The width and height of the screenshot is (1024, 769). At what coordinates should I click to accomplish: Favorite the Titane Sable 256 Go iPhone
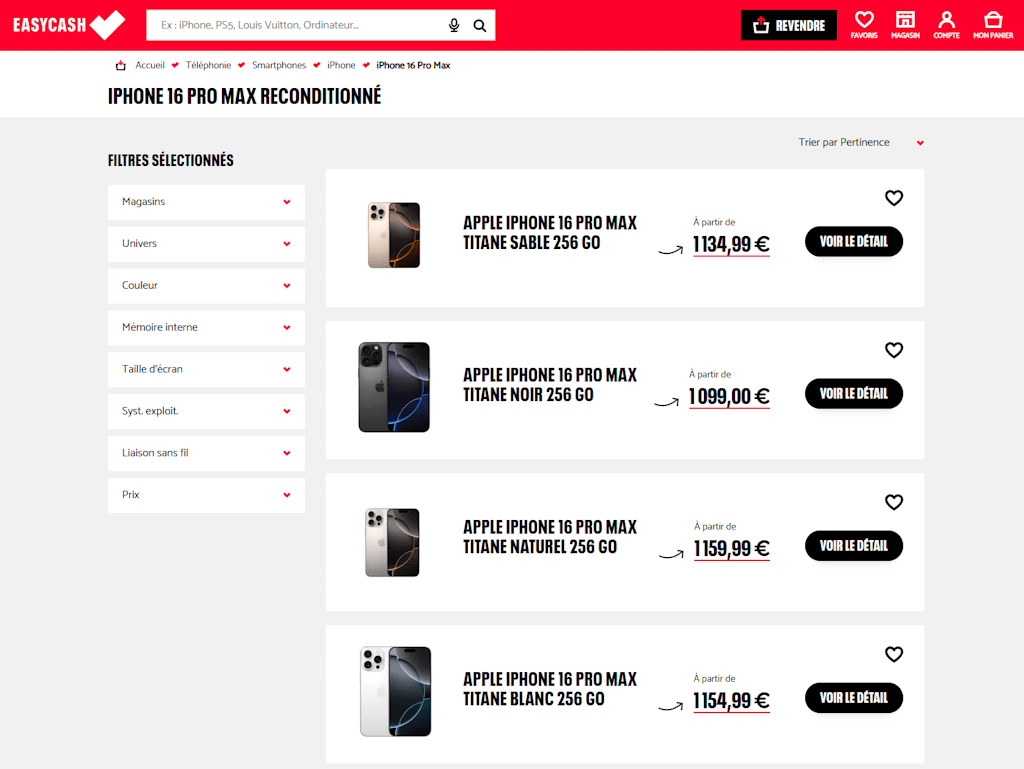[x=894, y=198]
